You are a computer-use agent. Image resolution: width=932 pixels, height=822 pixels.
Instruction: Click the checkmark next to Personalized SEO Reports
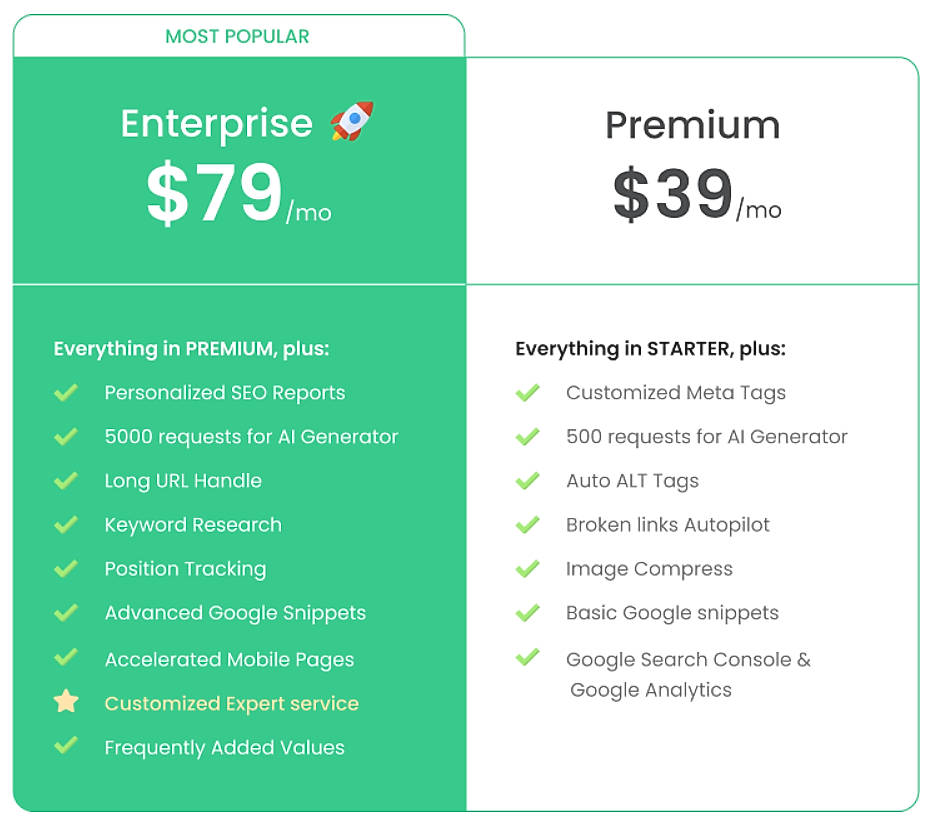(x=65, y=393)
